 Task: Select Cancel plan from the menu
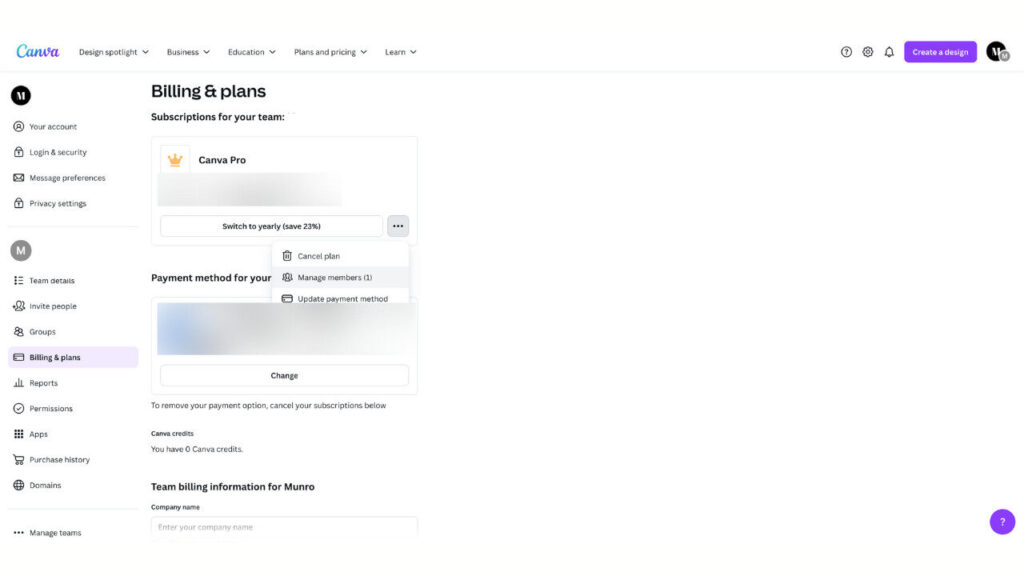340,256
